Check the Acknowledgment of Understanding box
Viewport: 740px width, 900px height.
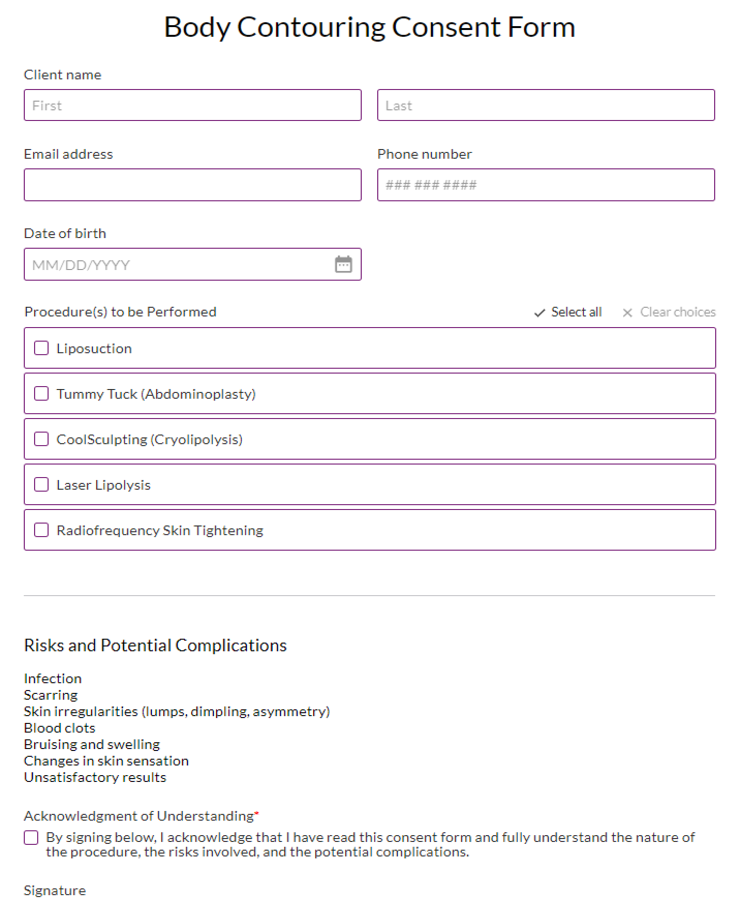[x=30, y=837]
